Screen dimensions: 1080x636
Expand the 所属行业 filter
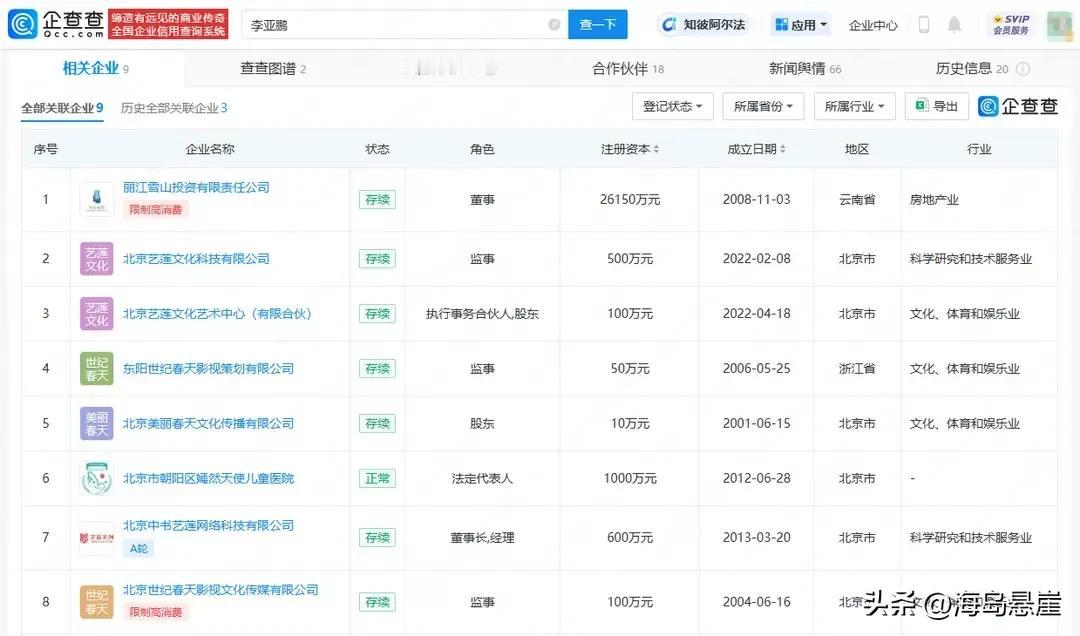(854, 106)
